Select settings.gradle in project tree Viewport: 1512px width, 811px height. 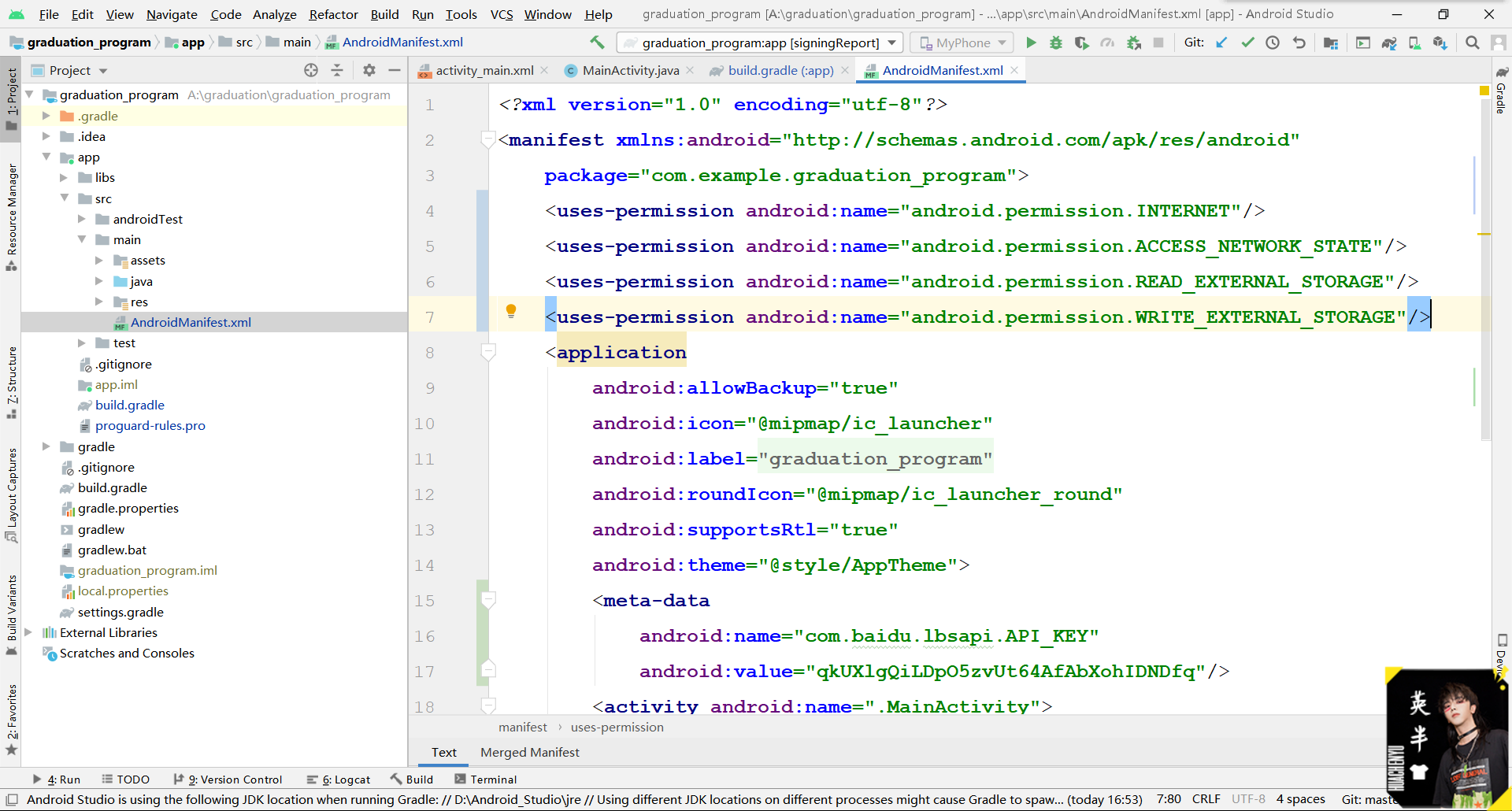point(120,612)
